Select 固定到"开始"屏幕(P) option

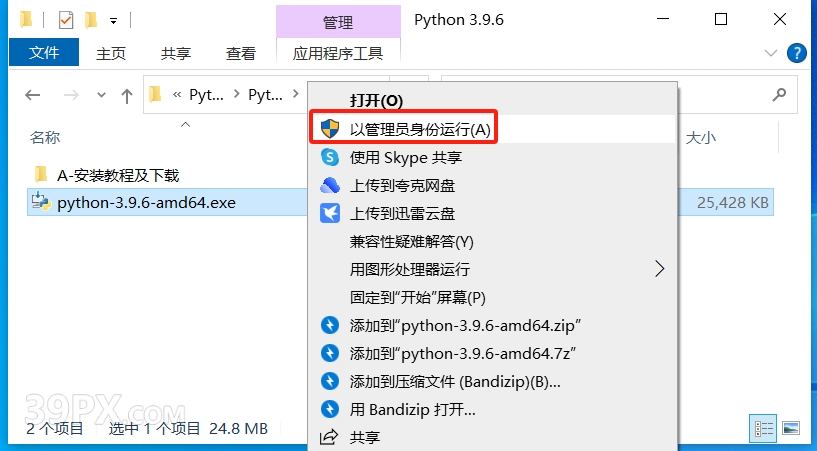click(417, 297)
